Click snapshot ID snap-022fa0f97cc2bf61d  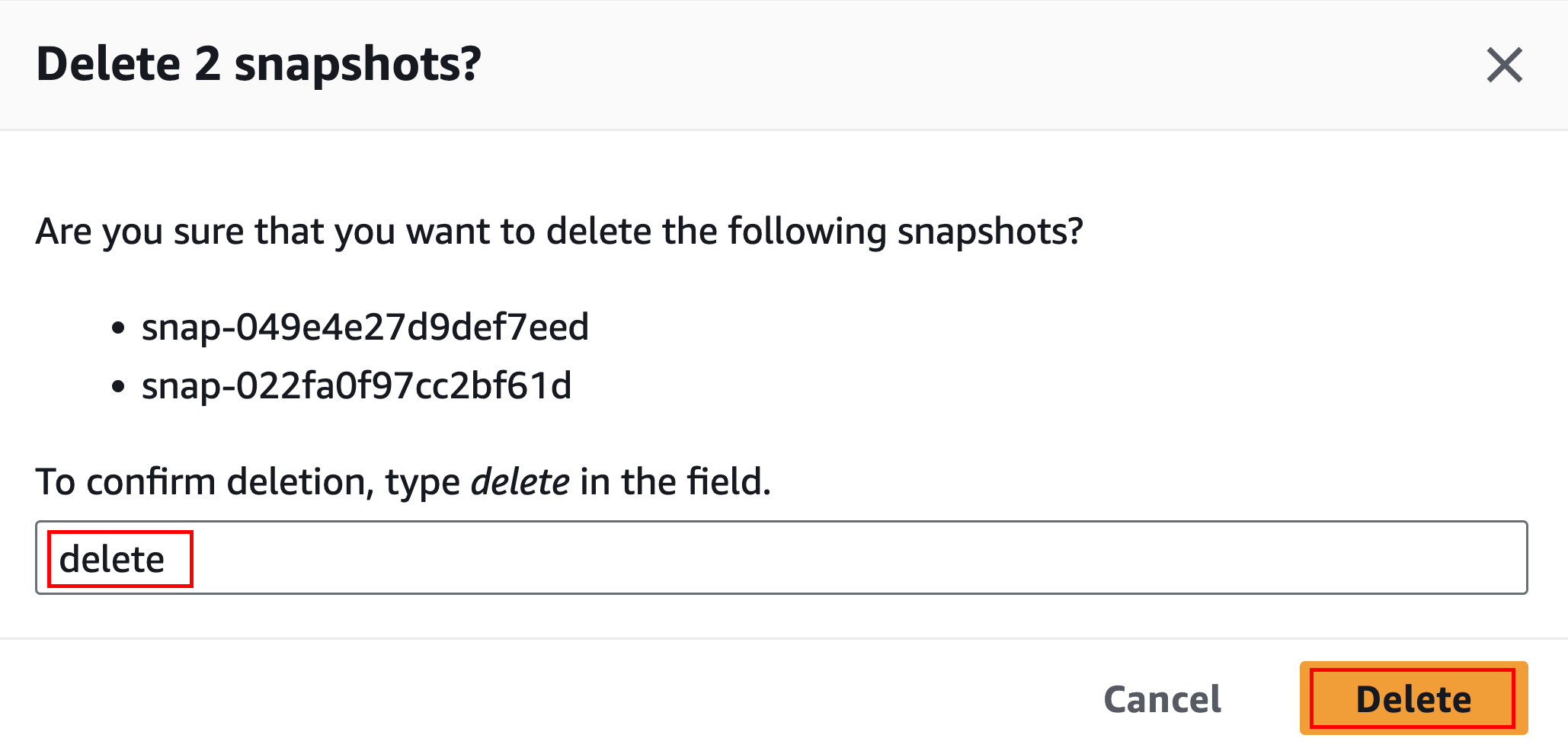(357, 385)
